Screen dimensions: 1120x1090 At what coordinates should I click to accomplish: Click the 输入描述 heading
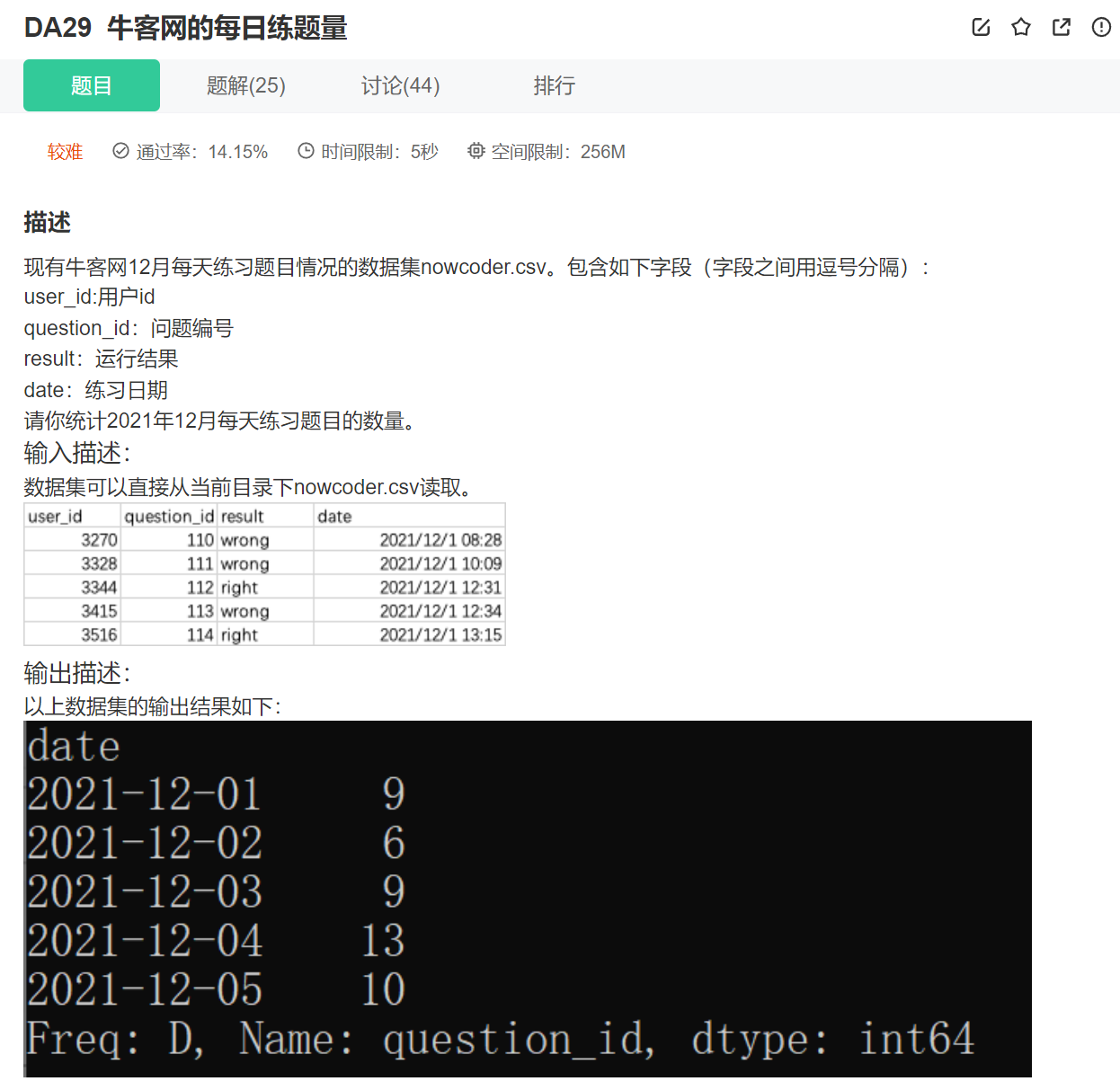click(77, 453)
